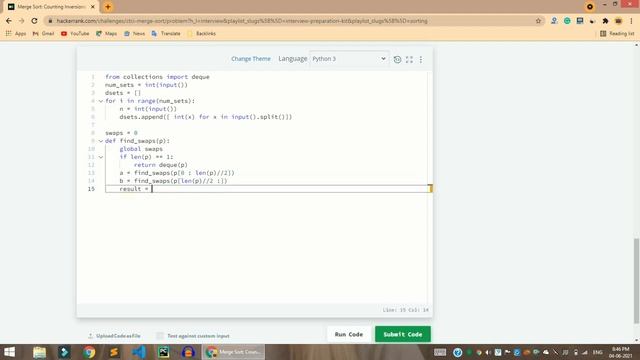Click the reset code history icon

click(397, 60)
